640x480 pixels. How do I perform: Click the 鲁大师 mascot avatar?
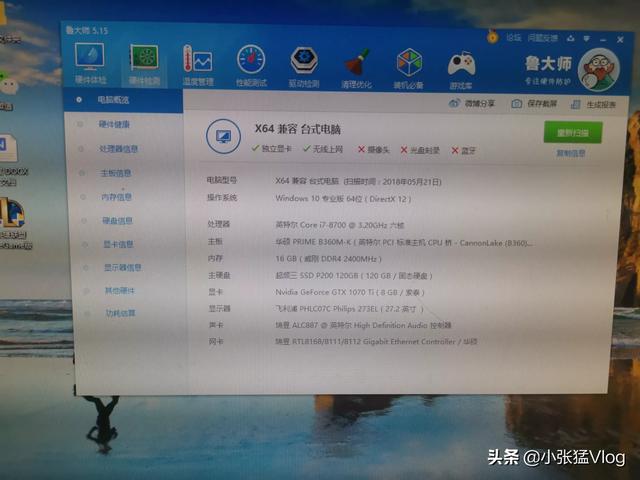[x=598, y=70]
